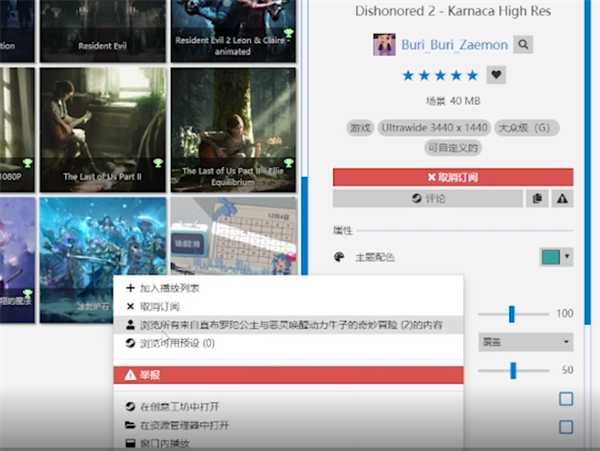
Task: Open the 主题配色 color swatch dropdown
Action: (x=556, y=257)
